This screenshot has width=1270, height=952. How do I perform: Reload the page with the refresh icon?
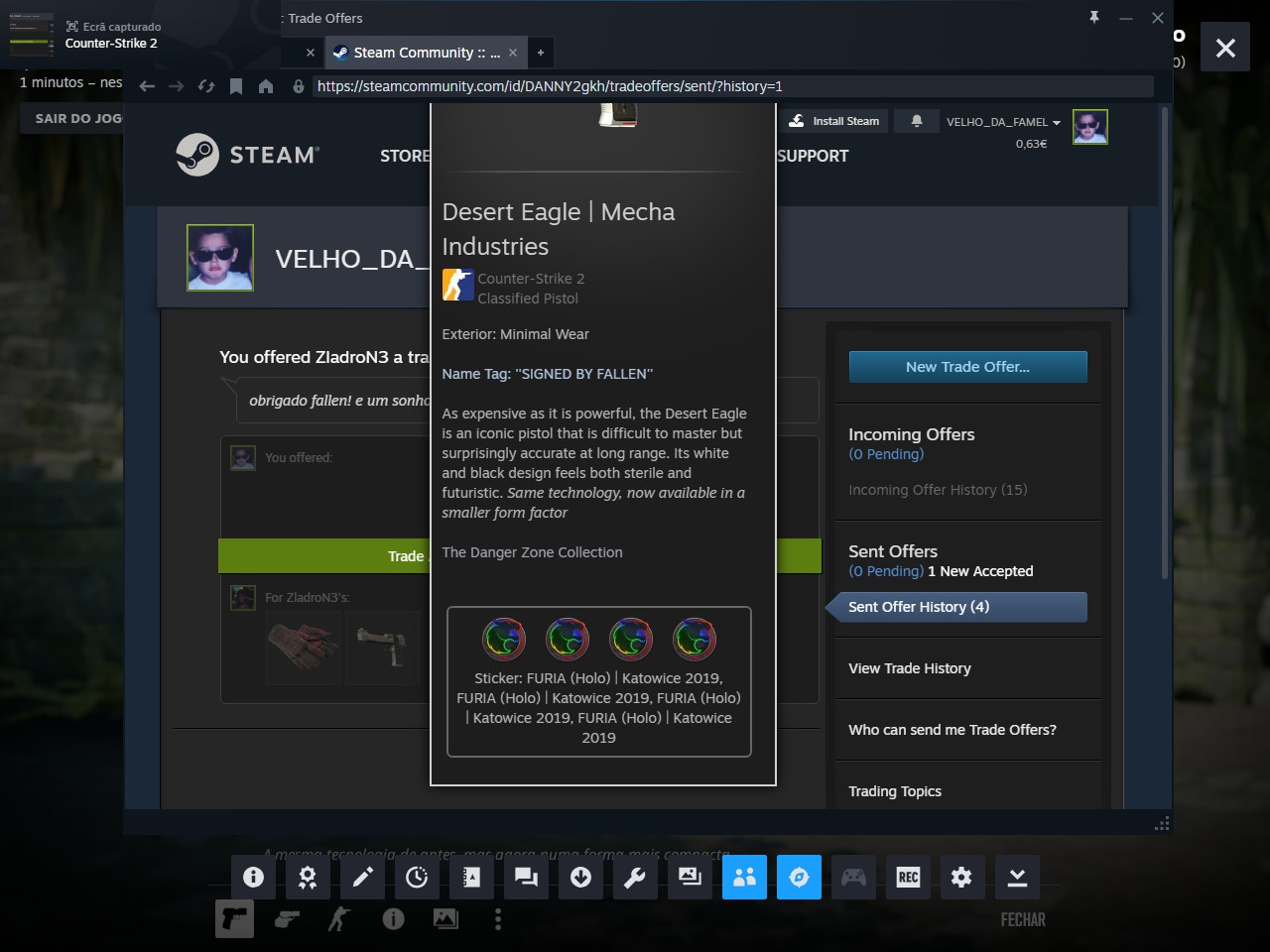pyautogui.click(x=206, y=86)
